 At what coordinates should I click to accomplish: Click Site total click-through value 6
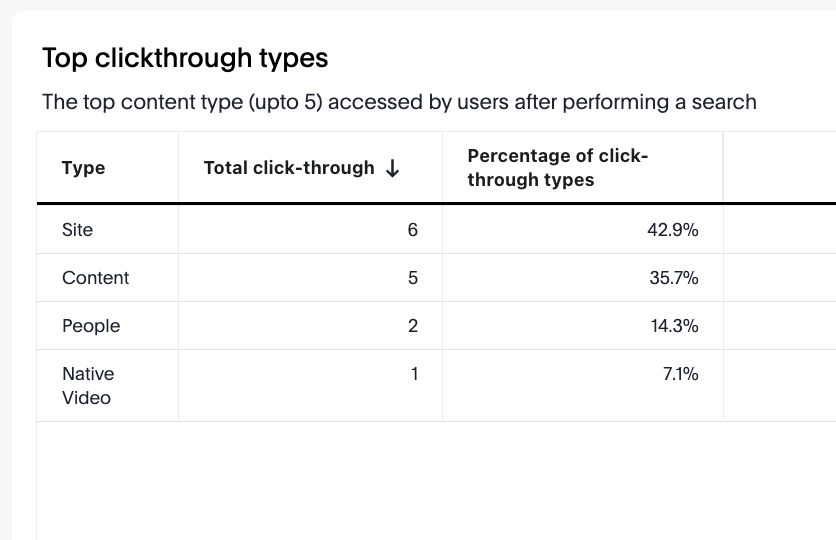[412, 230]
